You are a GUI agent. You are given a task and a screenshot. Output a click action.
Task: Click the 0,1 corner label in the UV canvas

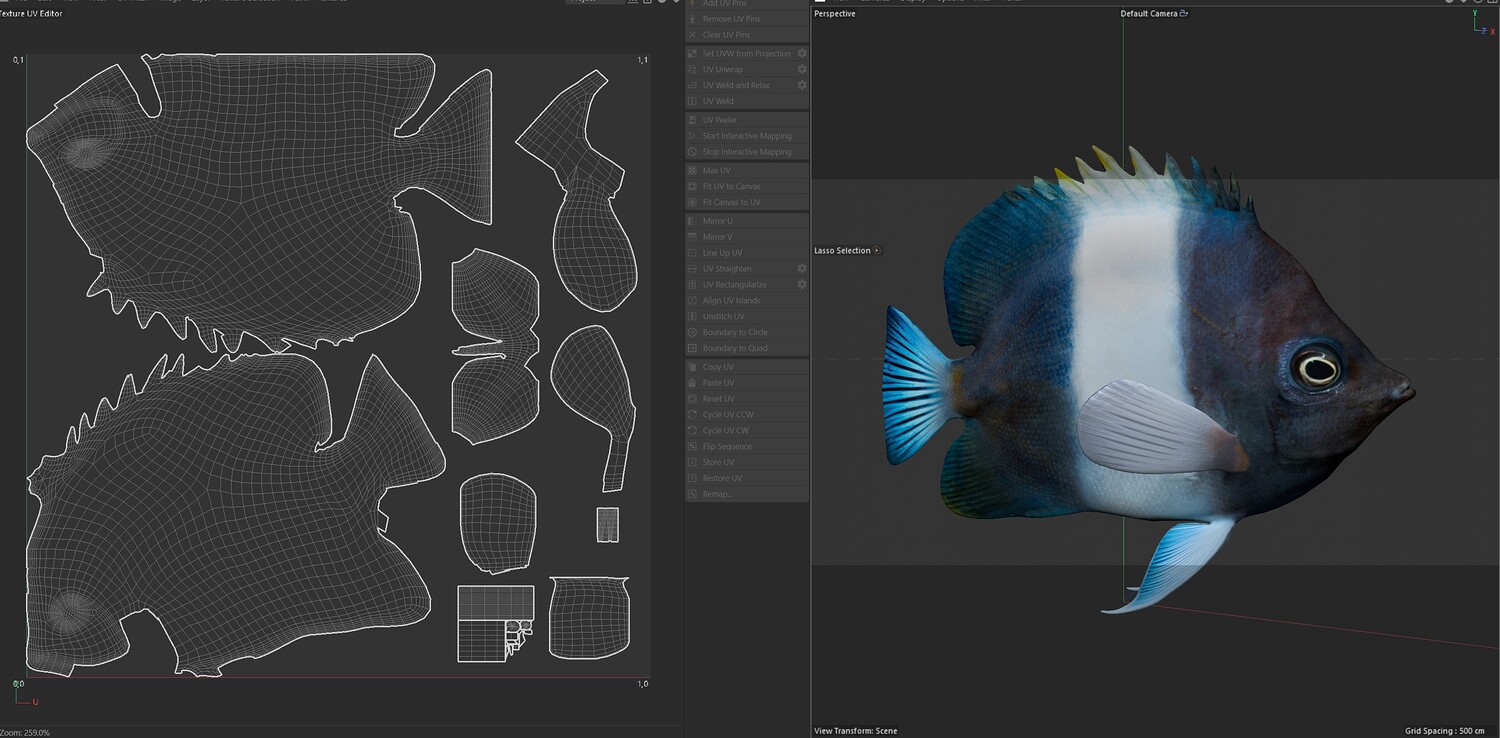tap(18, 61)
